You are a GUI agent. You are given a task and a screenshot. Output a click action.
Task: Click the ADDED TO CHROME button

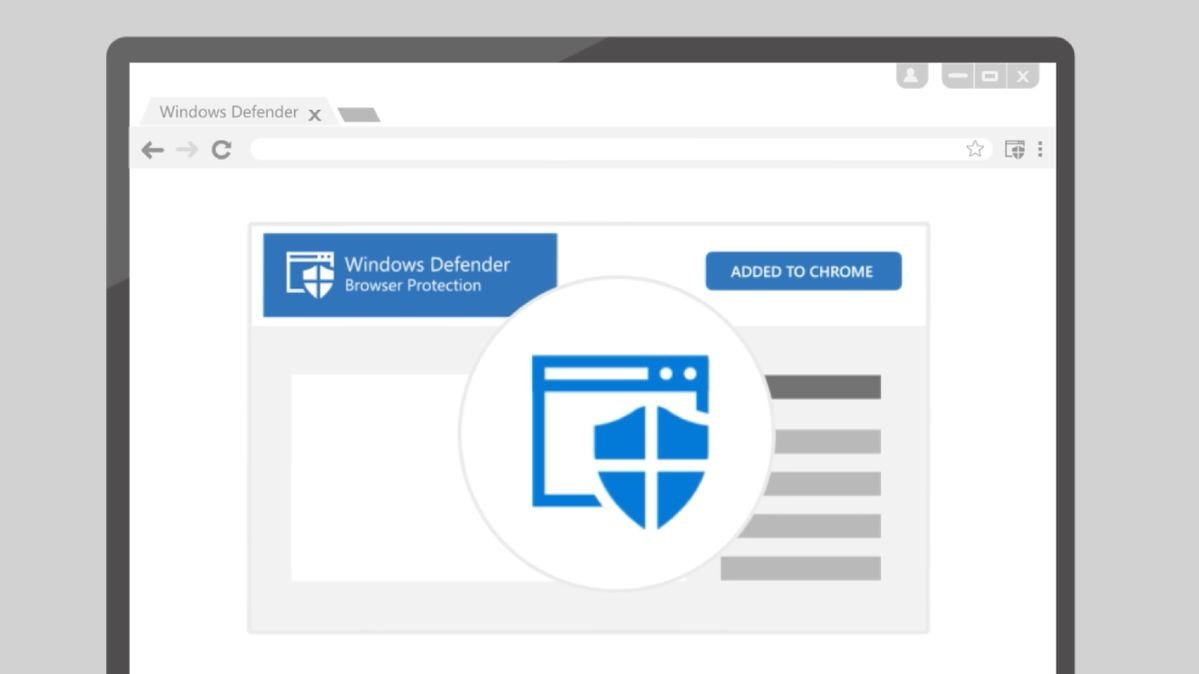pos(803,271)
